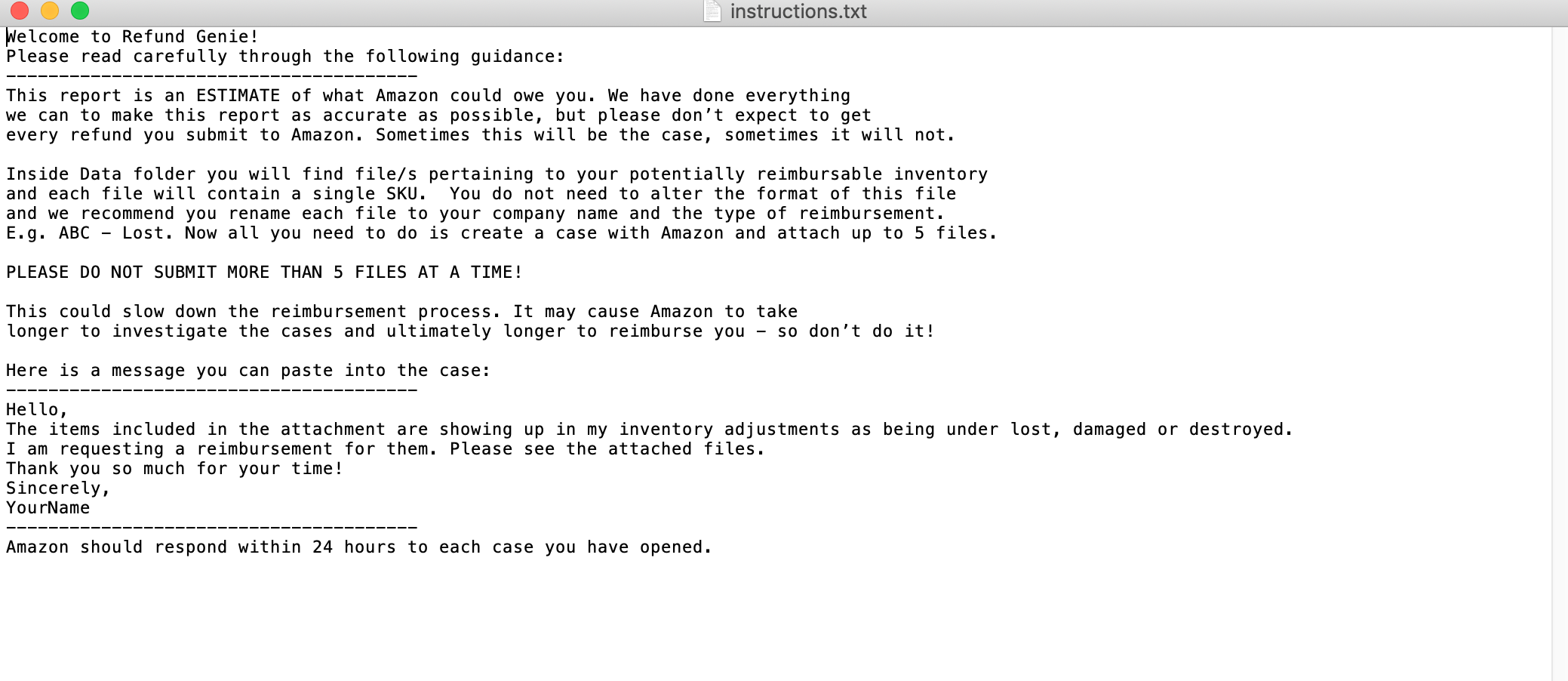Click on the word ESTIMATE in the text
The height and width of the screenshot is (681, 1568).
[238, 96]
